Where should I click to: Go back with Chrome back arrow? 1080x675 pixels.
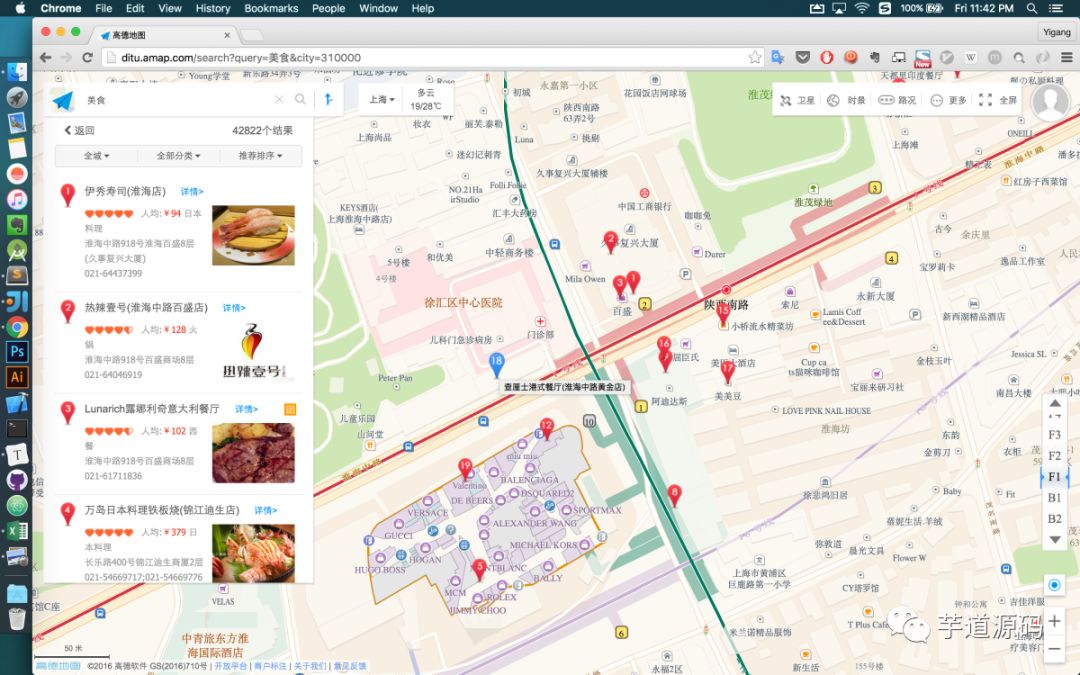pyautogui.click(x=45, y=57)
